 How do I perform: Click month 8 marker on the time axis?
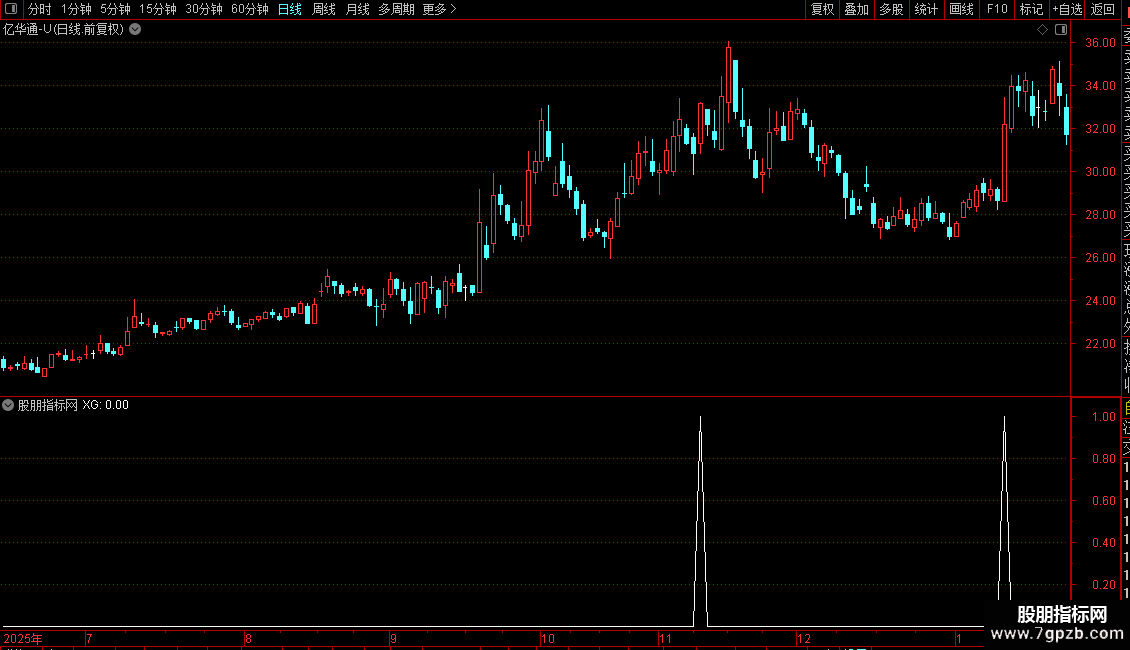[248, 638]
